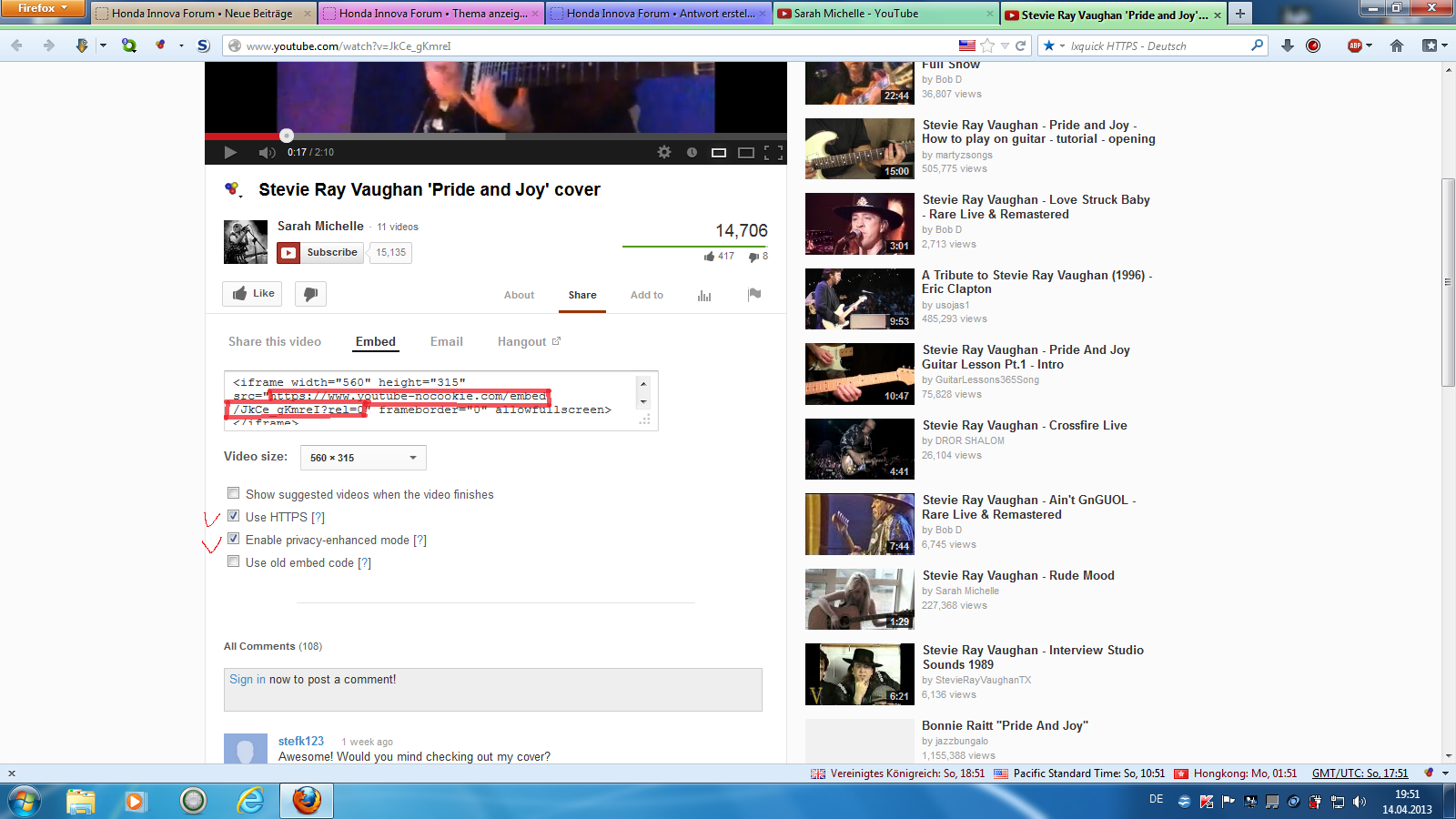Screen dimensions: 1456x819
Task: Open the search engine selector dropdown
Action: (x=1053, y=45)
